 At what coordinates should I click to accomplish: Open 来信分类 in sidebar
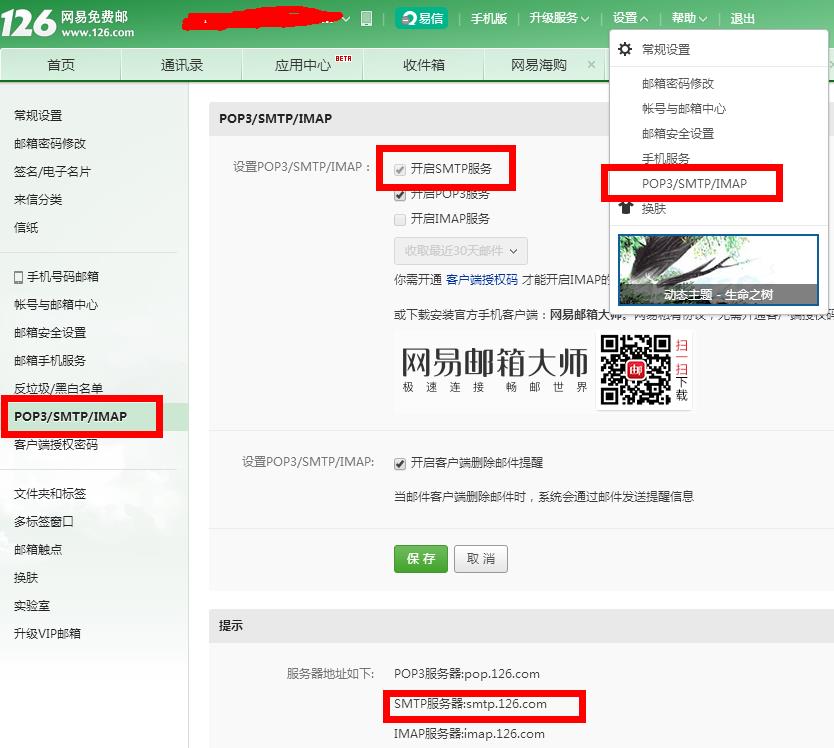[38, 200]
